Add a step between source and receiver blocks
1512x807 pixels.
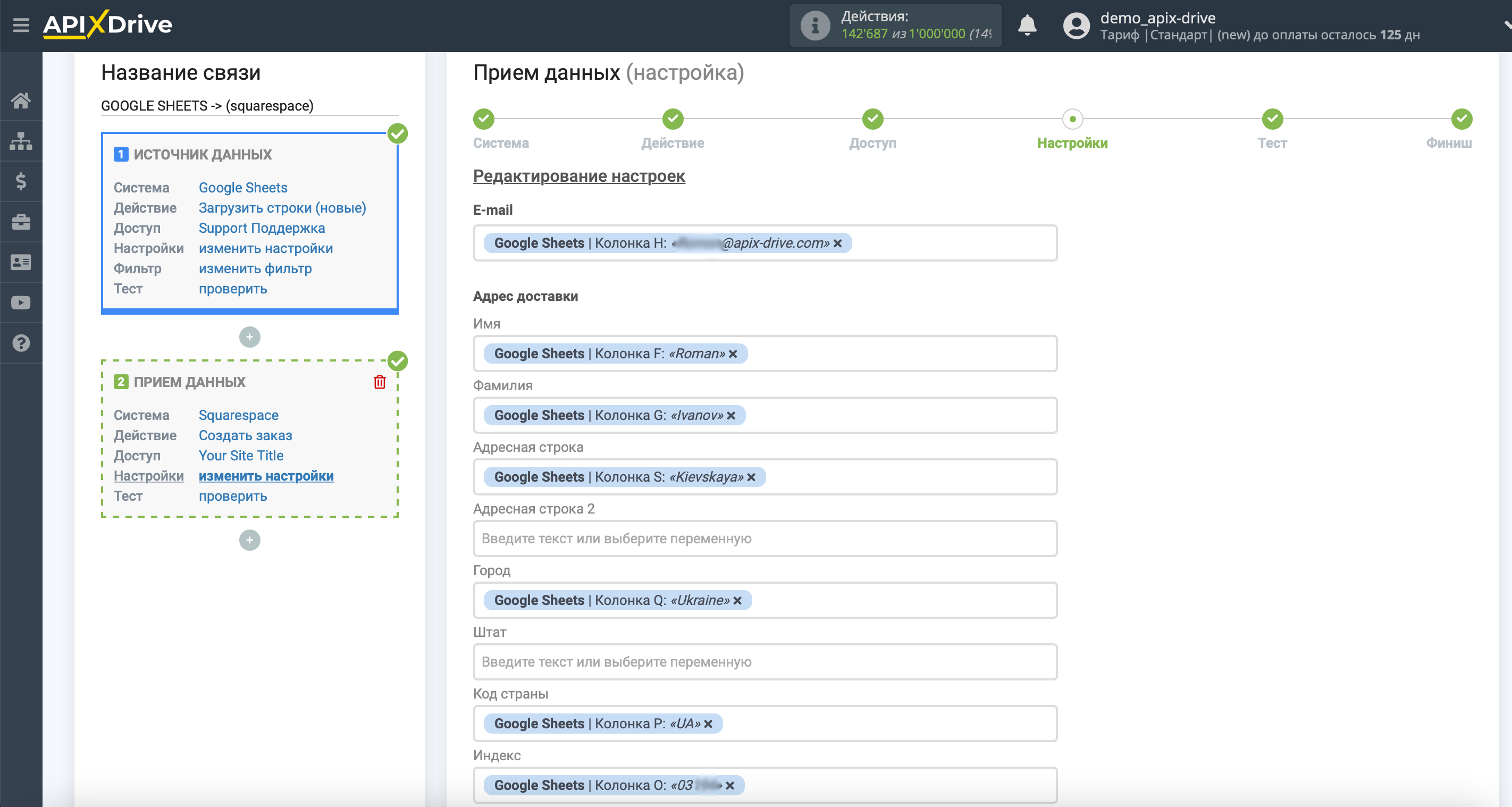(249, 337)
